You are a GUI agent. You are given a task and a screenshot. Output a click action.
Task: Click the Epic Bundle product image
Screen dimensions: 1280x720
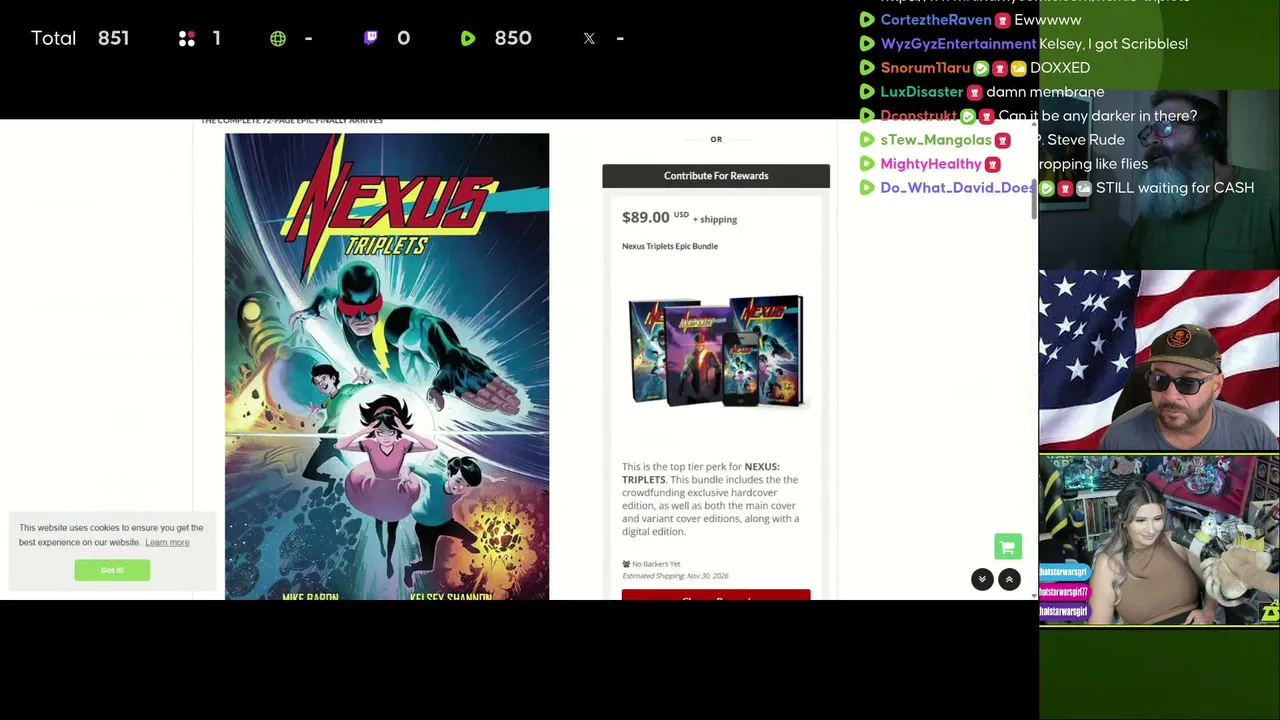coord(716,350)
